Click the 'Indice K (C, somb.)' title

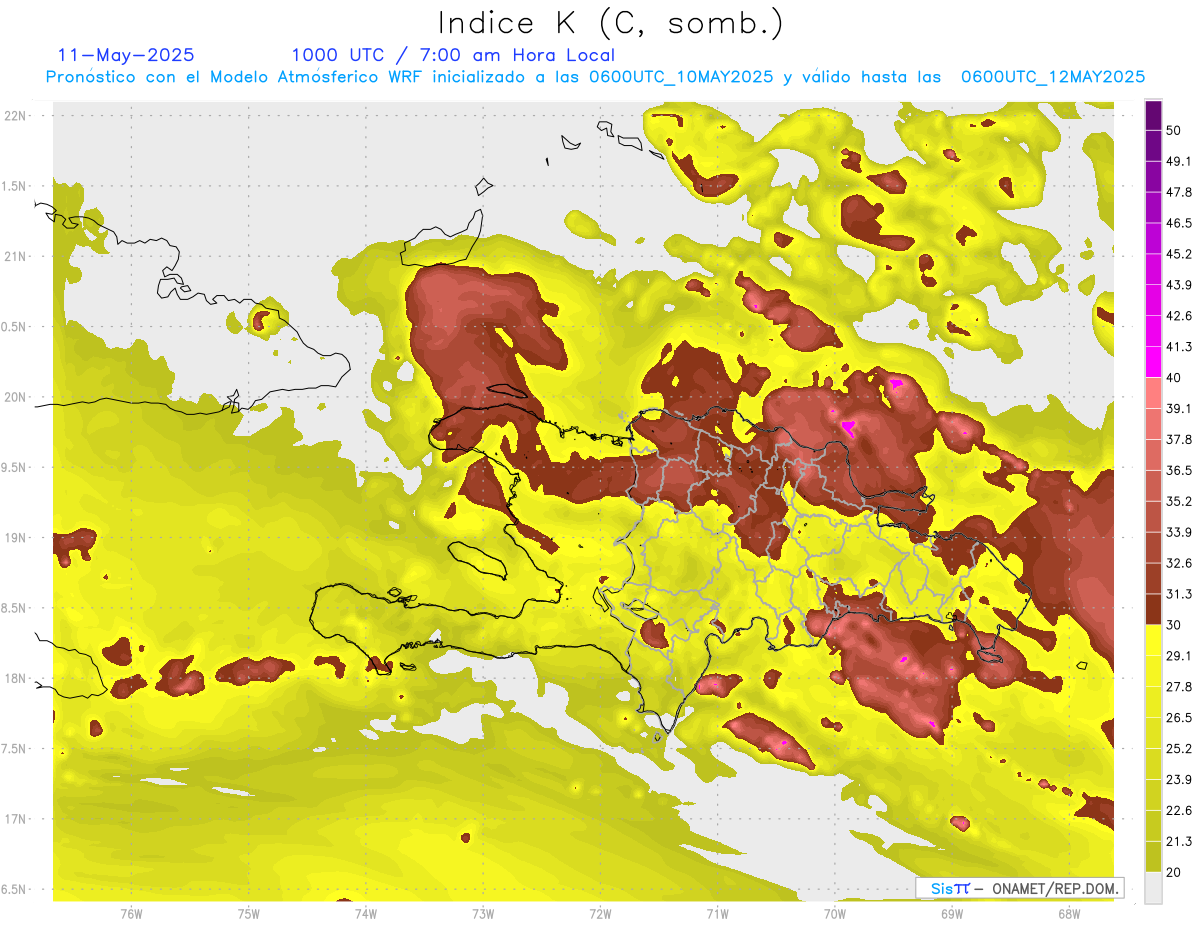(x=611, y=23)
